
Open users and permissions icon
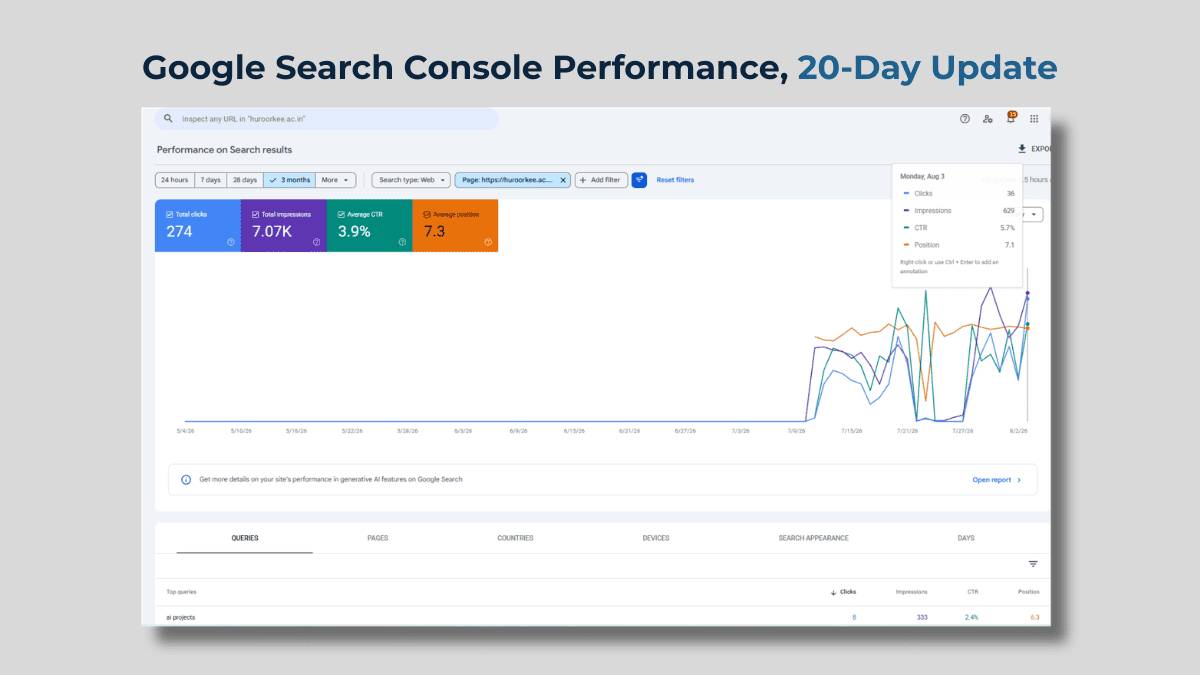988,118
